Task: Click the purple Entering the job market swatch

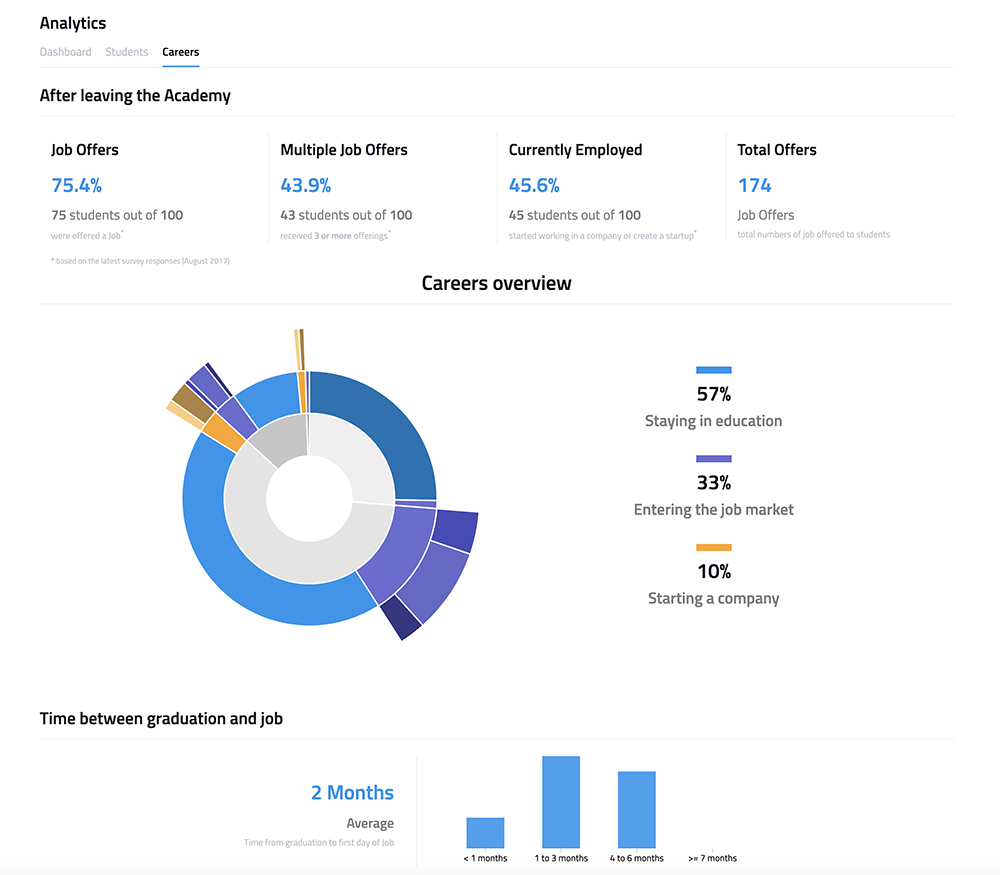Action: point(714,459)
